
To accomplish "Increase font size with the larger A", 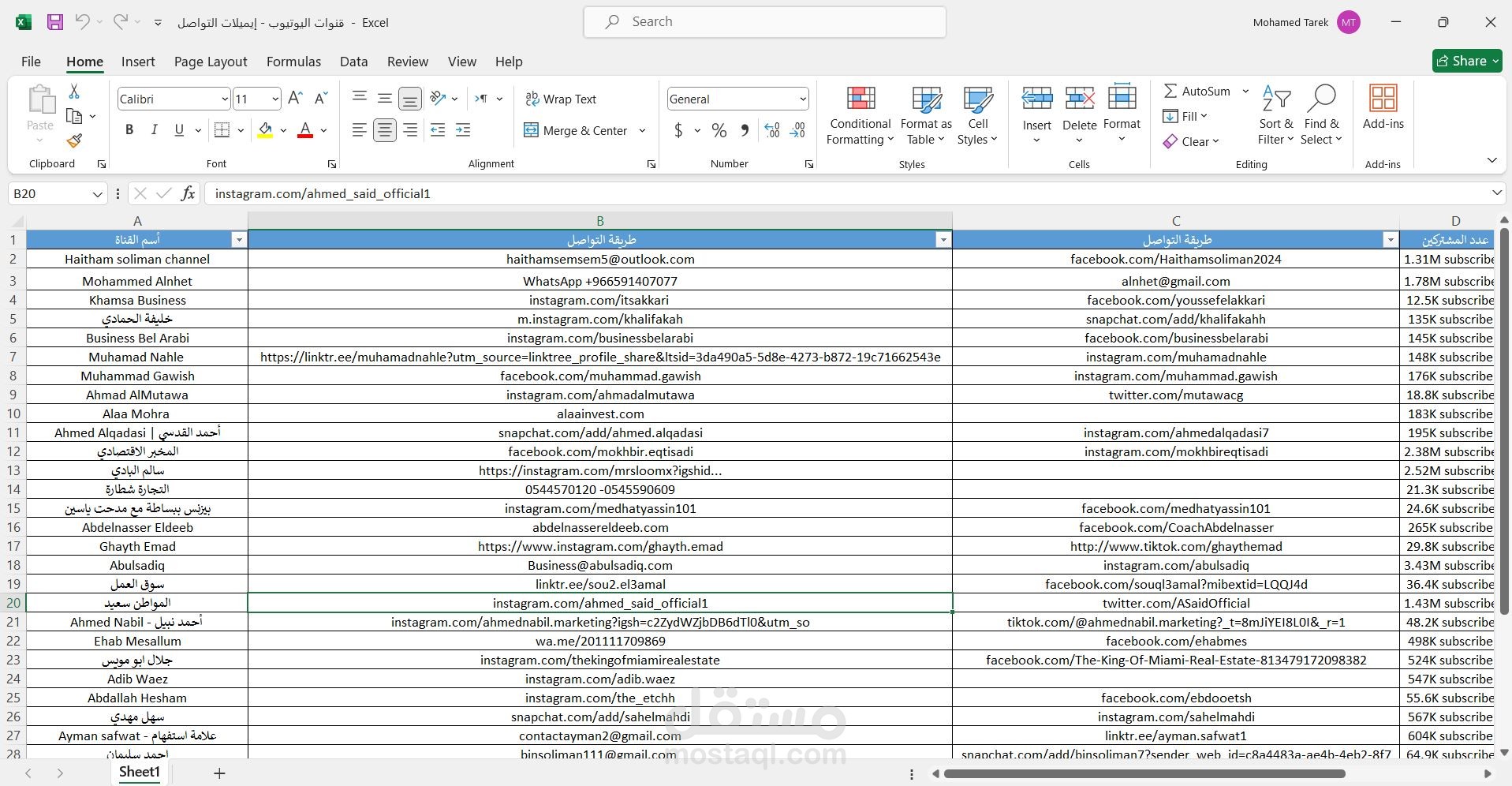I will [295, 99].
